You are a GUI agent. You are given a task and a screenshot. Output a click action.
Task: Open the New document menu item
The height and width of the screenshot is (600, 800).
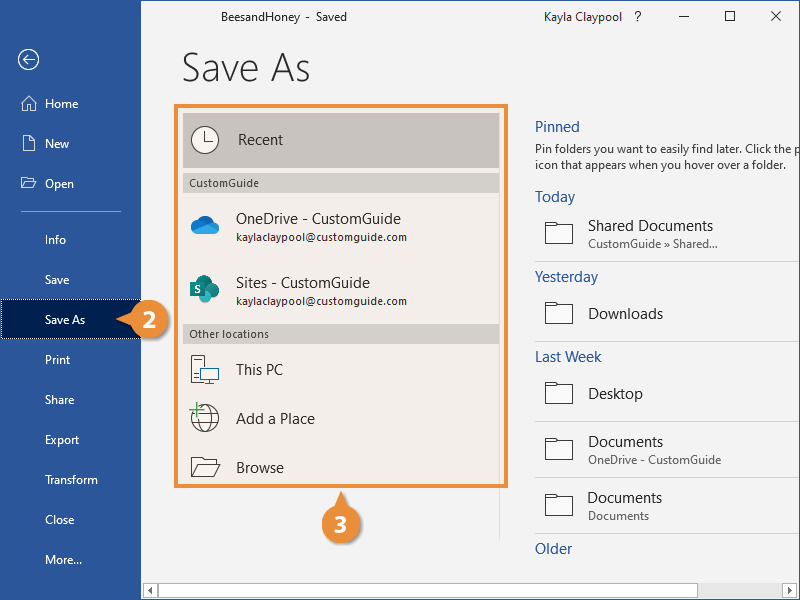[x=57, y=144]
